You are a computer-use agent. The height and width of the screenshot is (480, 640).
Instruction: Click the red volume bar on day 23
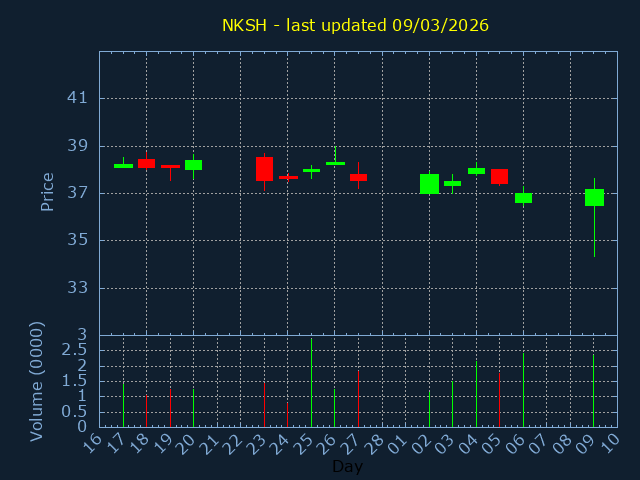click(x=264, y=405)
